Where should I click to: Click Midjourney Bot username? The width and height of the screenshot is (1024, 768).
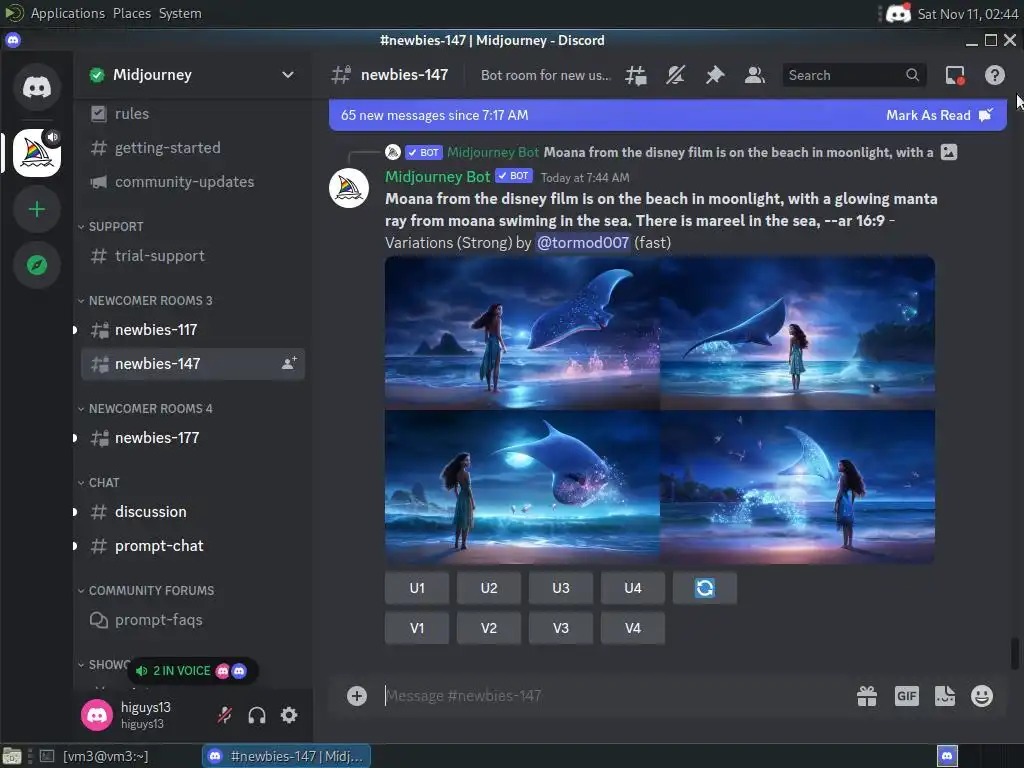tap(437, 177)
